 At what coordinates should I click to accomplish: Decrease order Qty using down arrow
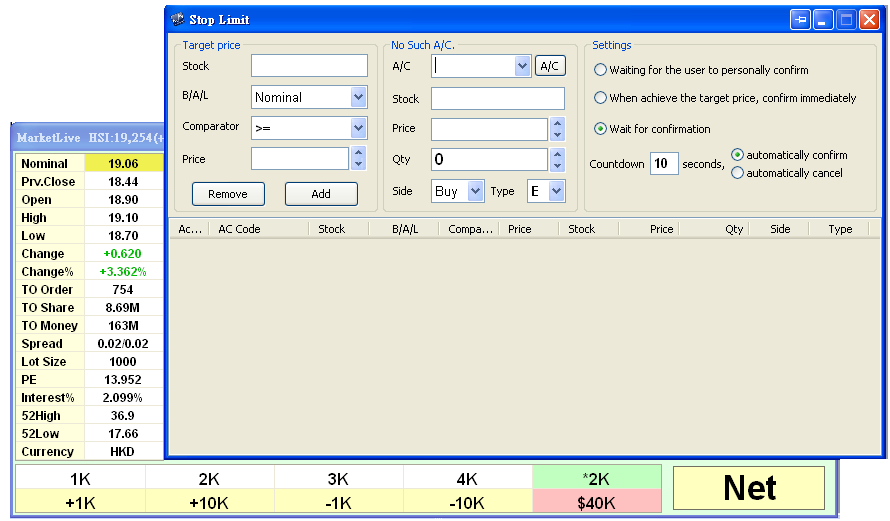click(x=558, y=165)
